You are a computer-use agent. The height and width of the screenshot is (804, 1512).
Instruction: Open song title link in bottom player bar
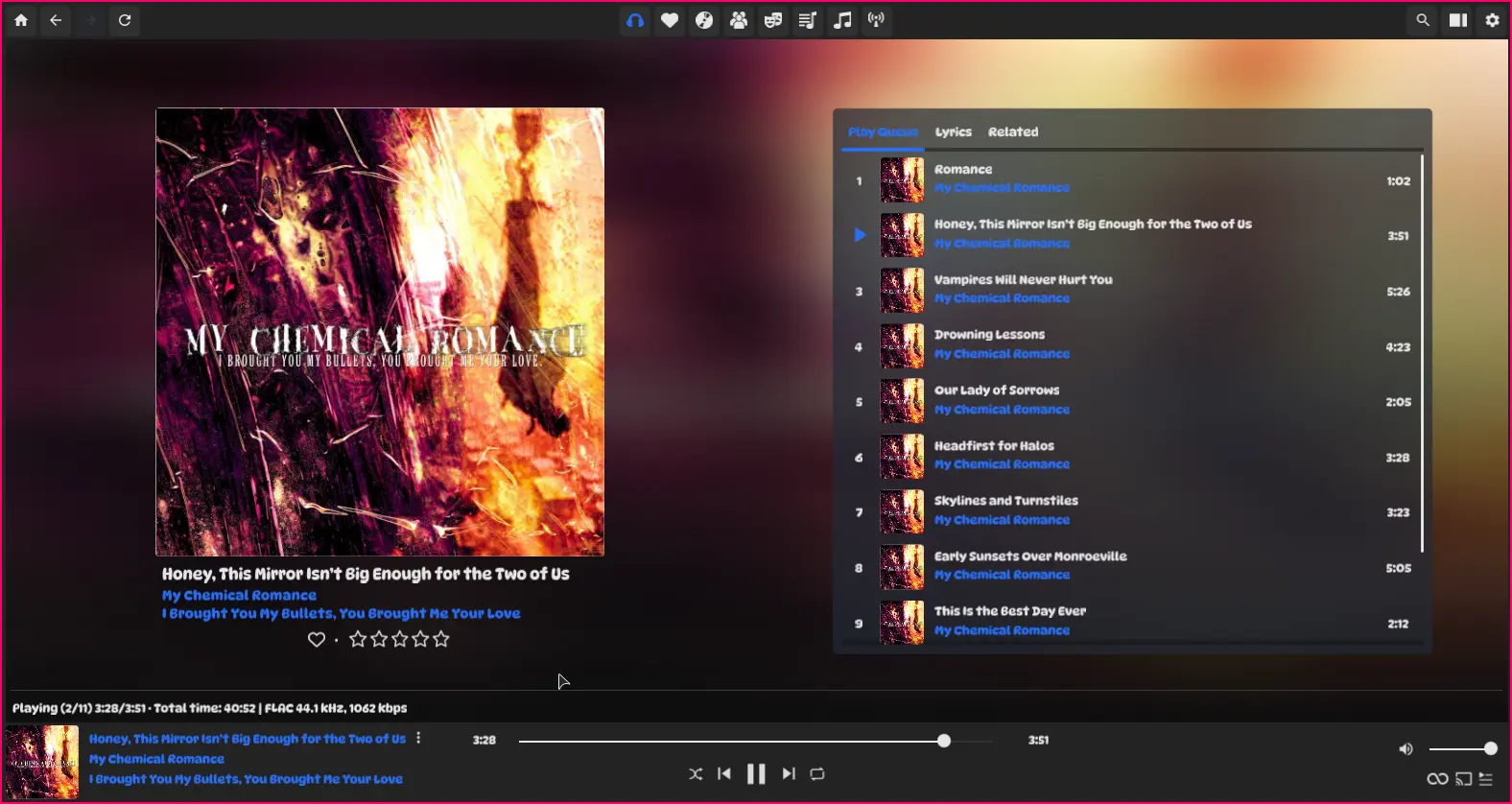click(248, 739)
